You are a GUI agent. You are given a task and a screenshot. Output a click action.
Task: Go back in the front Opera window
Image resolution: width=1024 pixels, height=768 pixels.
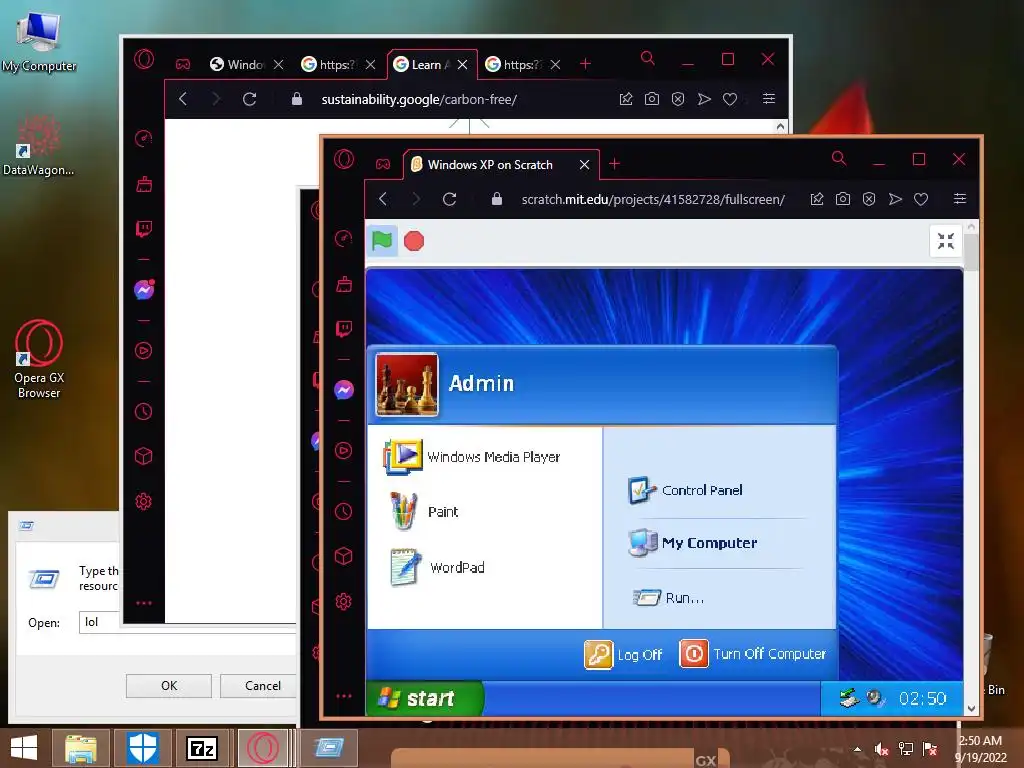click(x=383, y=199)
